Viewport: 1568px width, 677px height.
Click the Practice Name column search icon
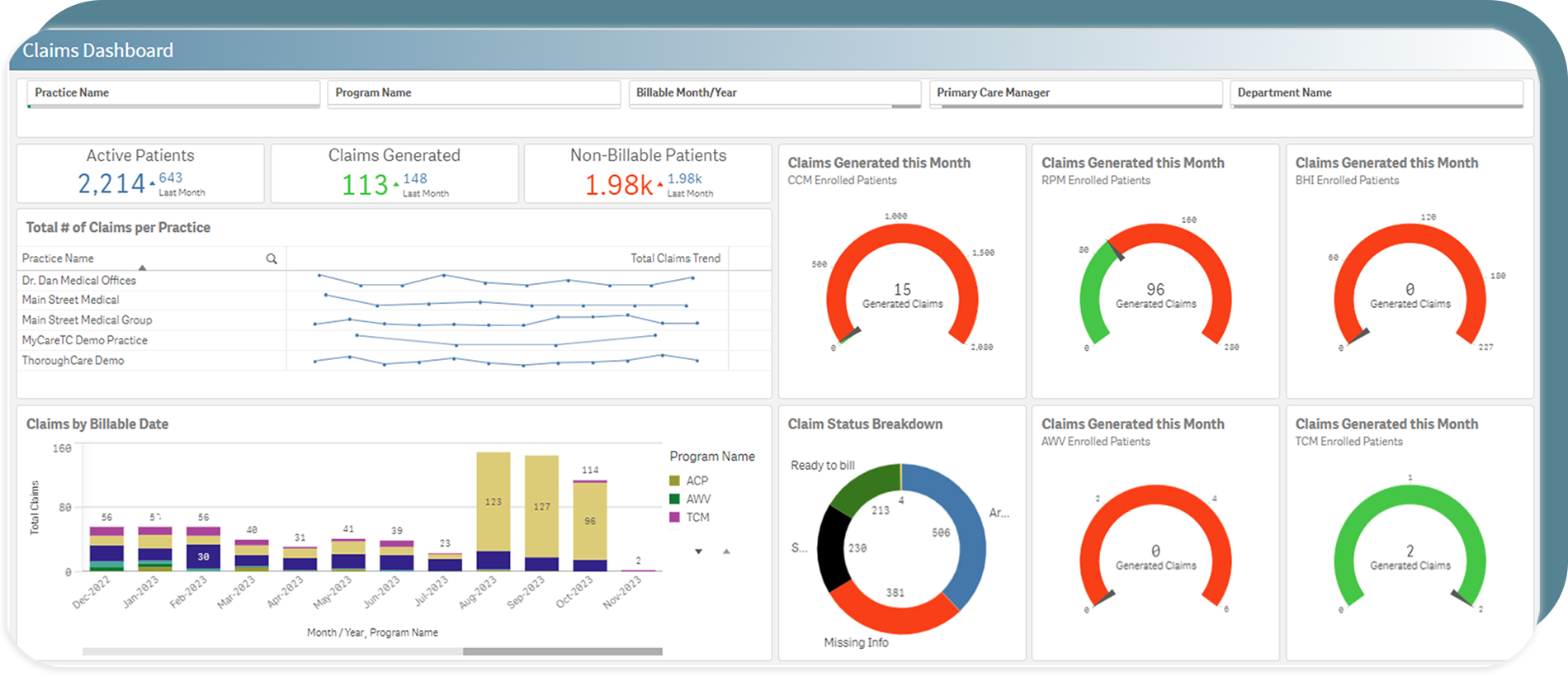(272, 259)
